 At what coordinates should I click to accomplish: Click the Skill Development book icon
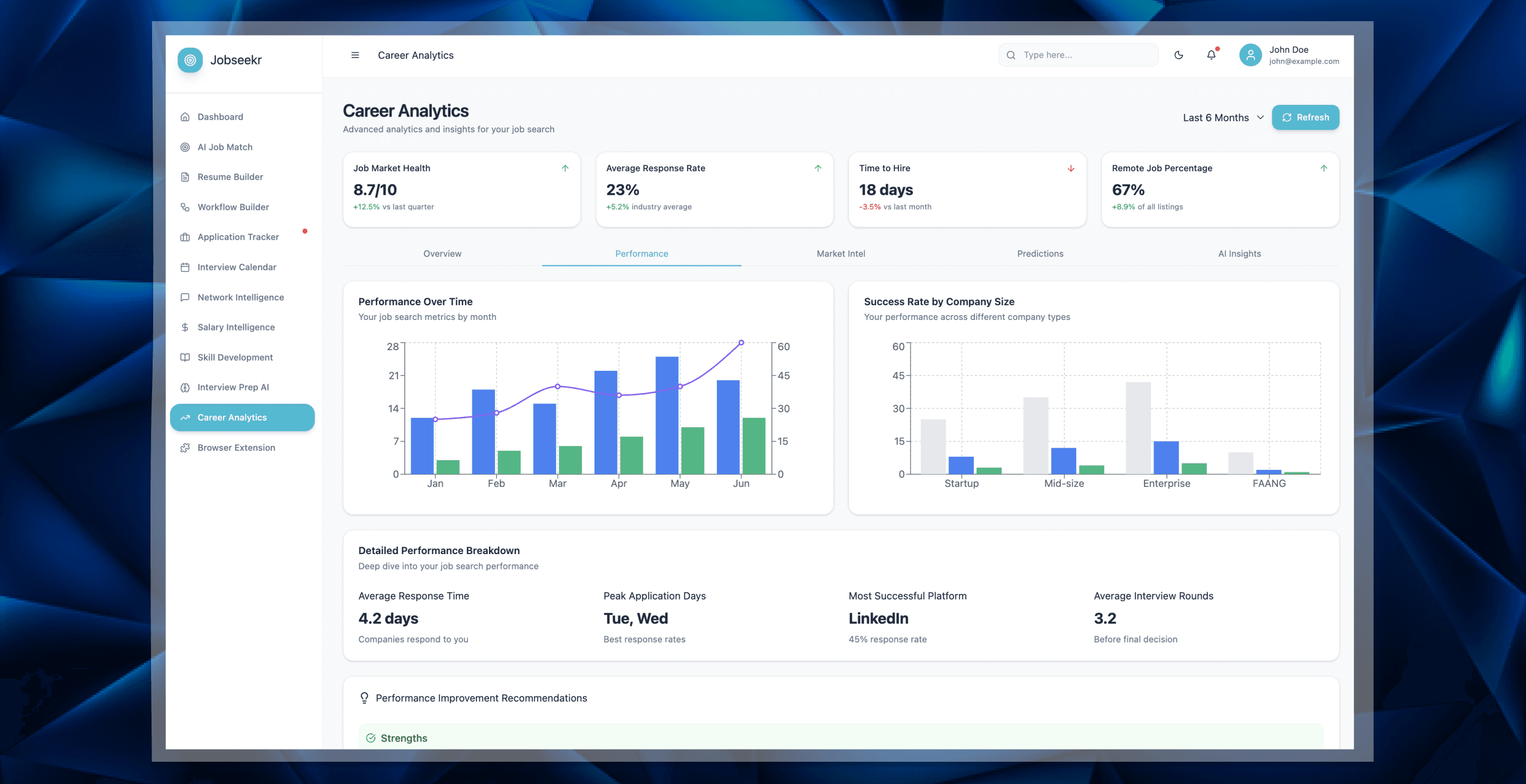tap(185, 357)
